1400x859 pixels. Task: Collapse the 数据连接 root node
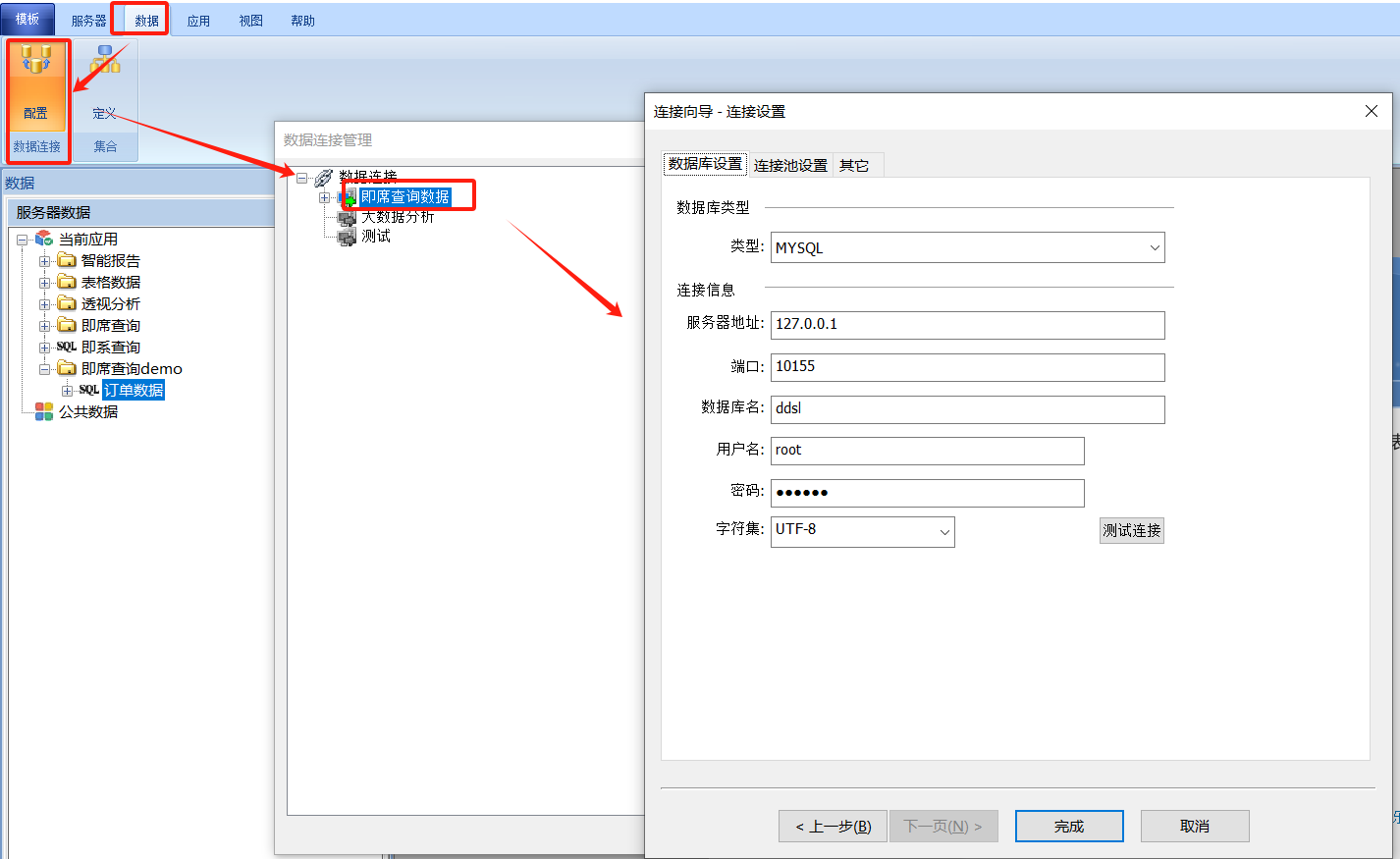(302, 178)
